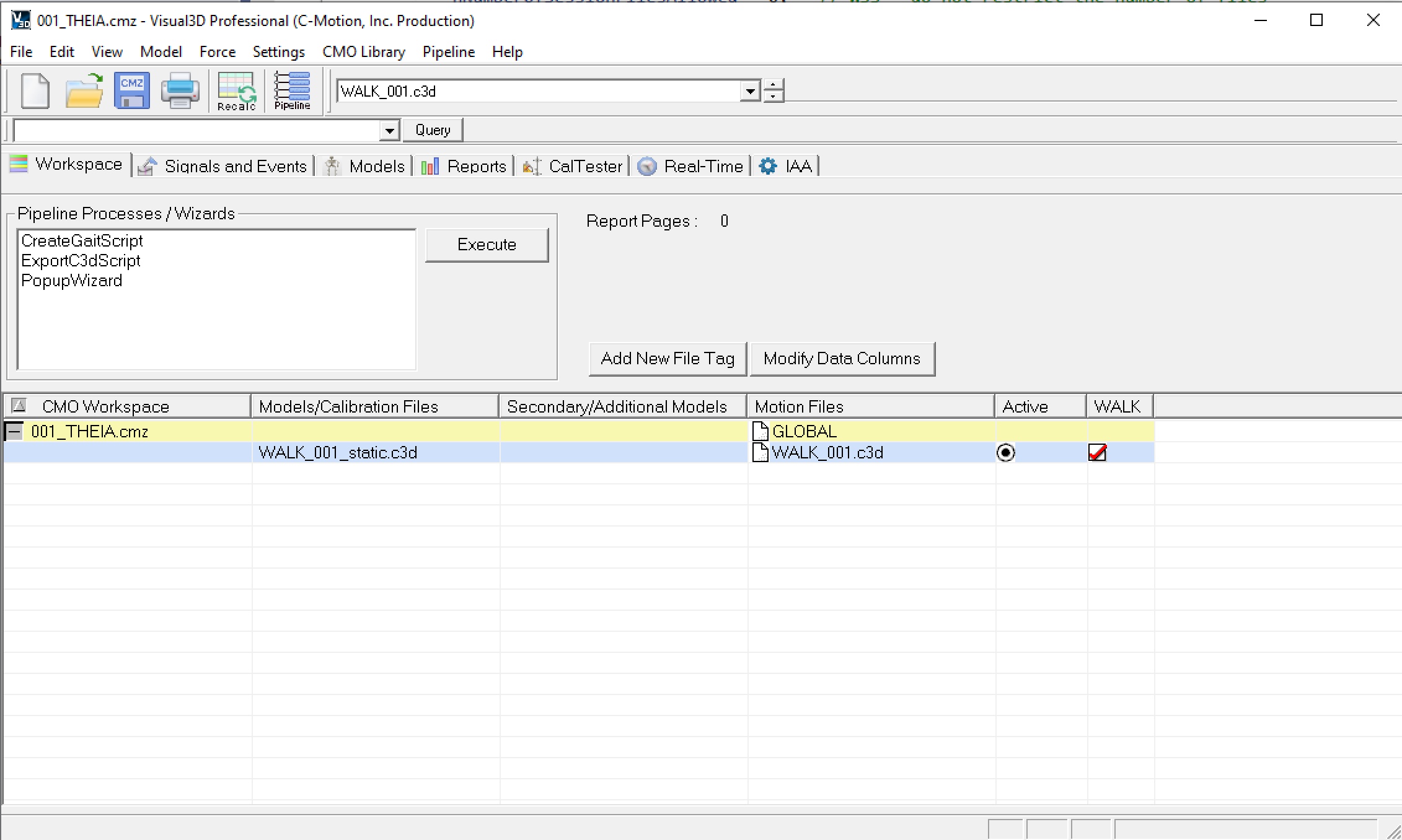Step up the active file spinner
The image size is (1402, 840).
[x=773, y=85]
